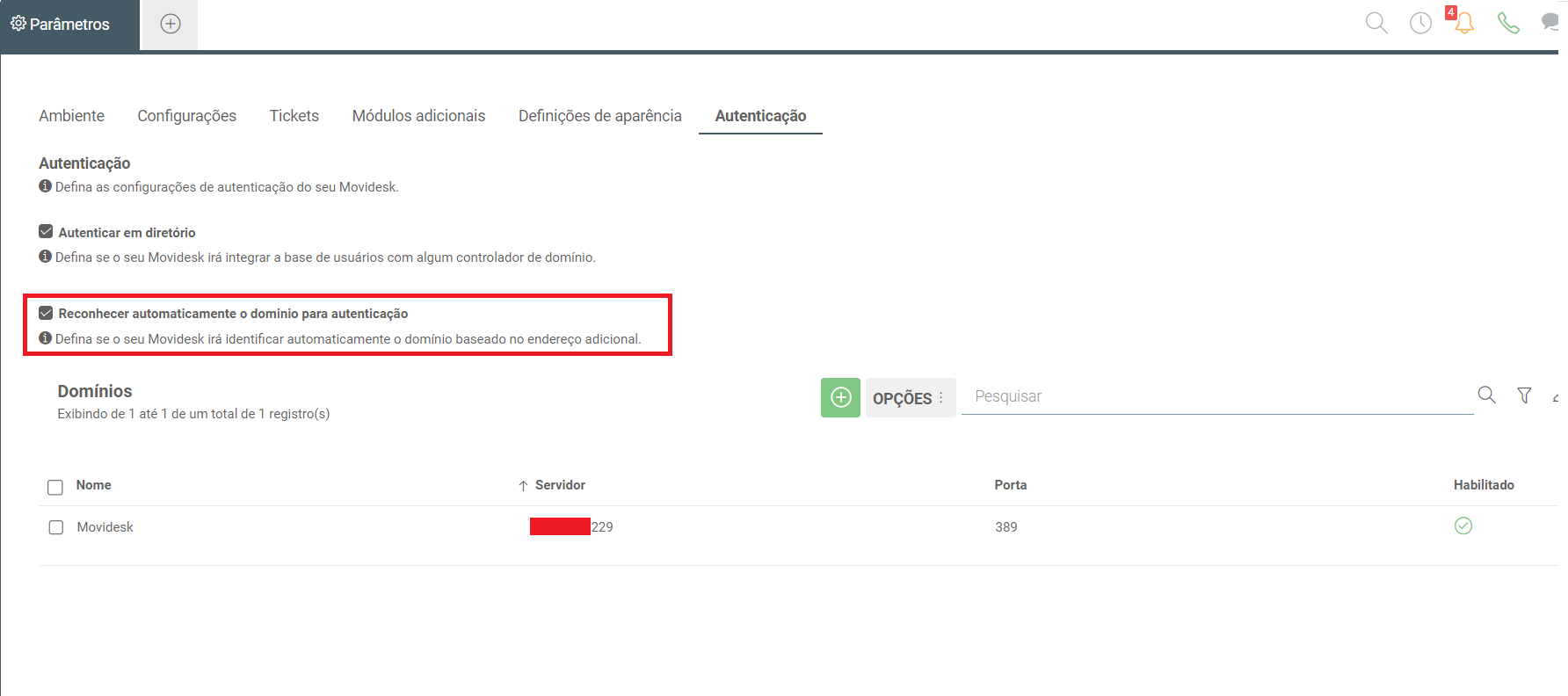Expand the OPÇÕES dropdown menu

pyautogui.click(x=910, y=398)
